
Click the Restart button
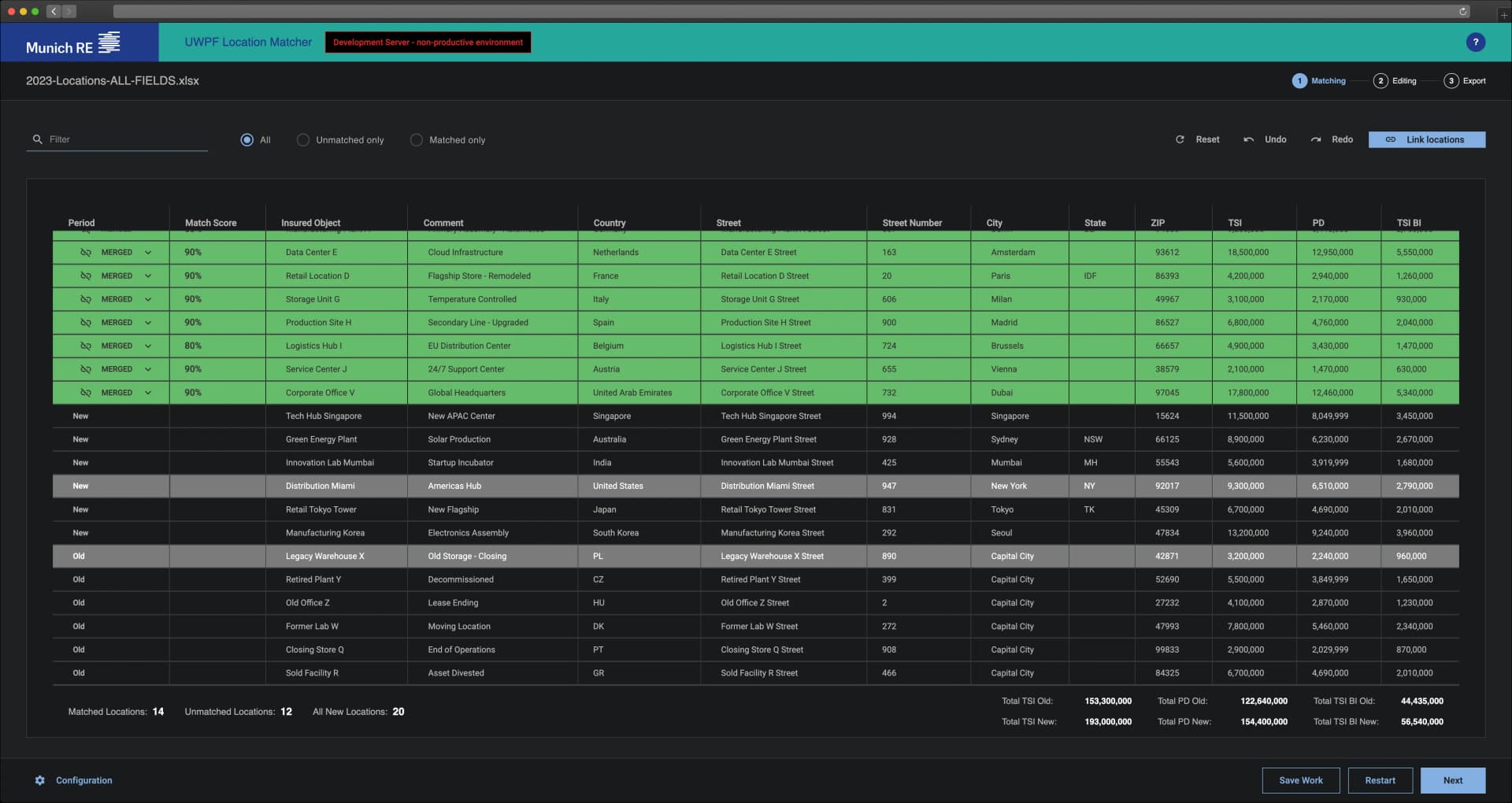[x=1380, y=780]
